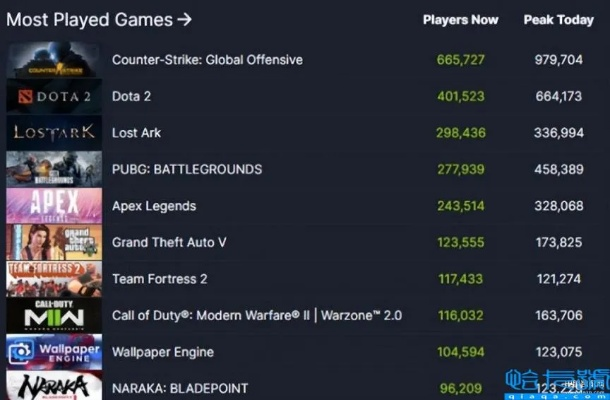Viewport: 610px width, 400px height.
Task: Select the Team Fortress 2 name link
Action: (160, 279)
